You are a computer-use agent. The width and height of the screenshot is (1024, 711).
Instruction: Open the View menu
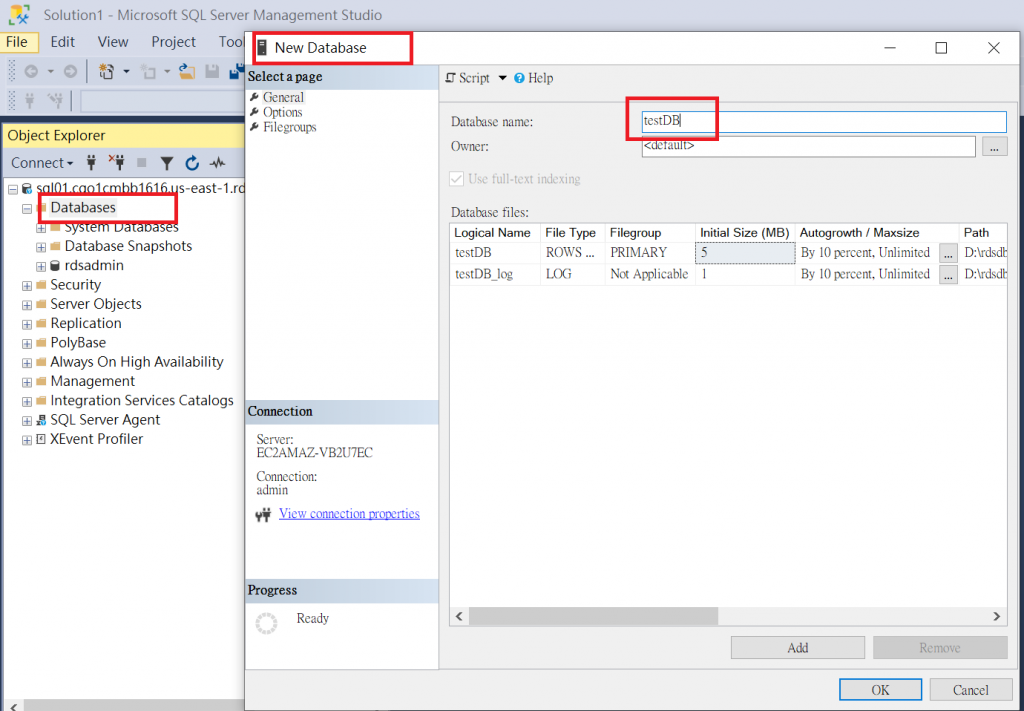pyautogui.click(x=113, y=42)
